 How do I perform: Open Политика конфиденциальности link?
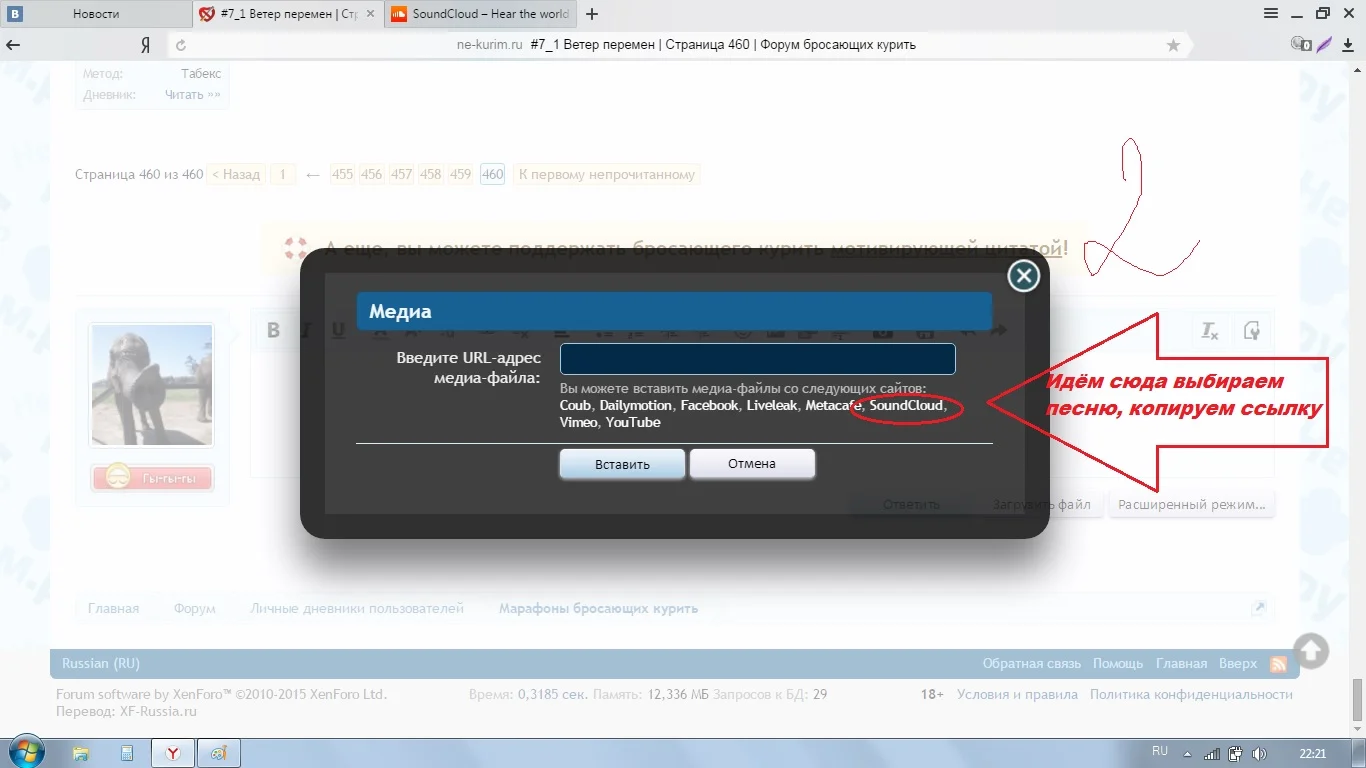1191,694
